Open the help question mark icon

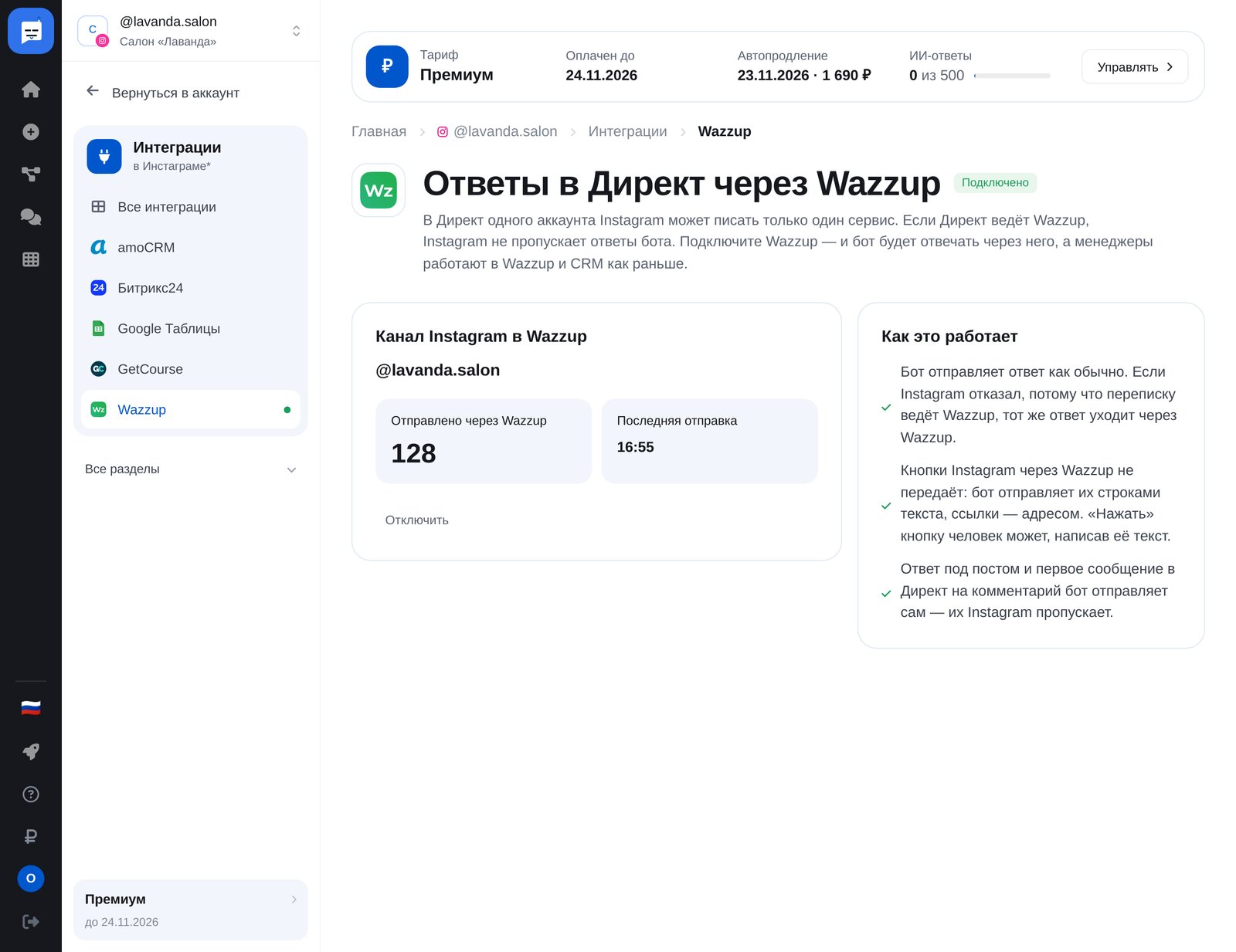pyautogui.click(x=31, y=794)
